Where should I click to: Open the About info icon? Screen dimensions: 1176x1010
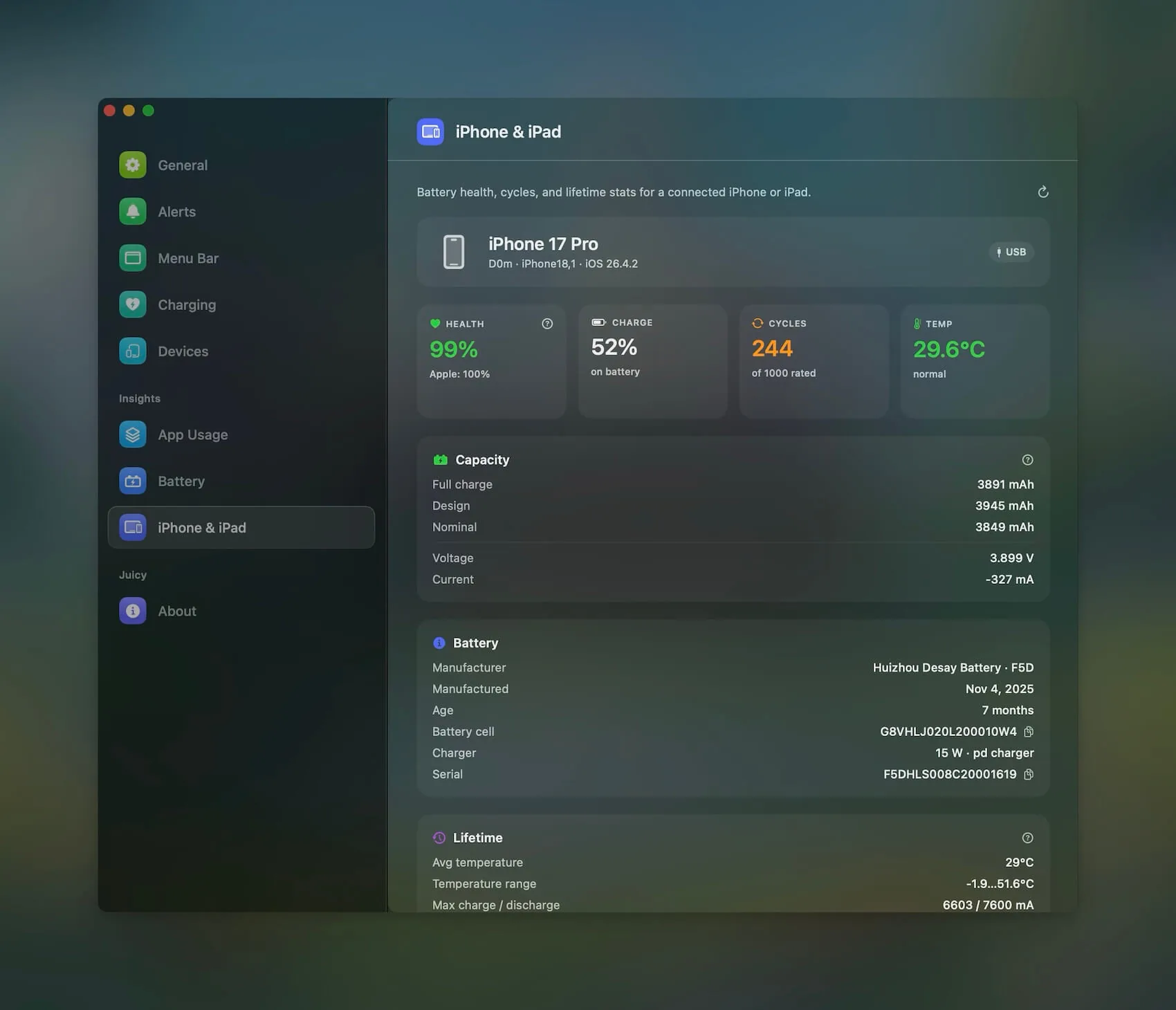coord(133,611)
